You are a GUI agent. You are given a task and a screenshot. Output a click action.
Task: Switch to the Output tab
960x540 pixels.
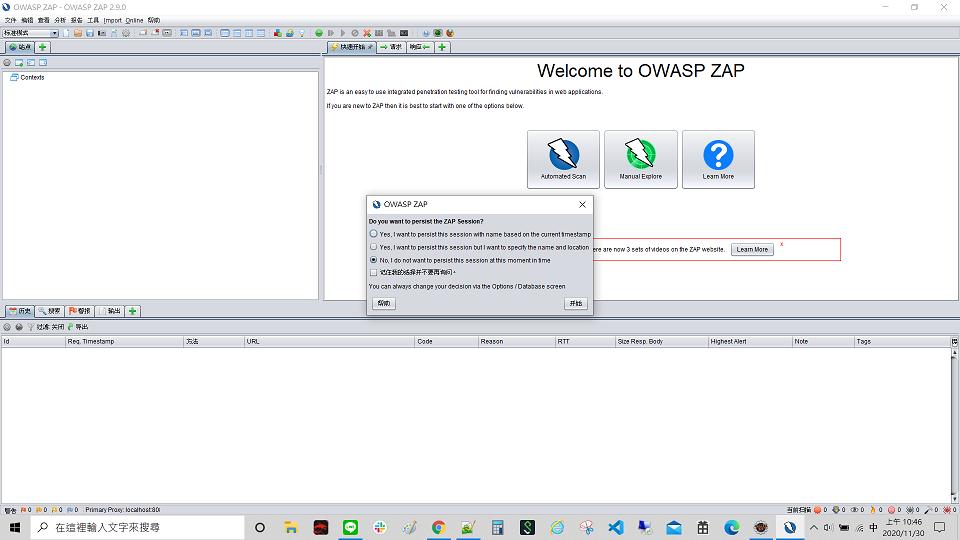pos(110,311)
